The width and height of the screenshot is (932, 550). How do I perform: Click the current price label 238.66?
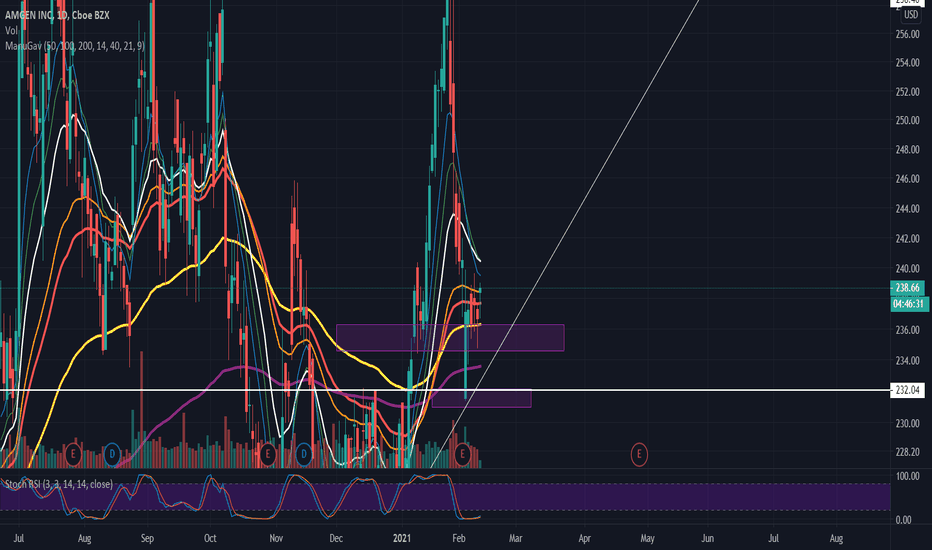(908, 288)
